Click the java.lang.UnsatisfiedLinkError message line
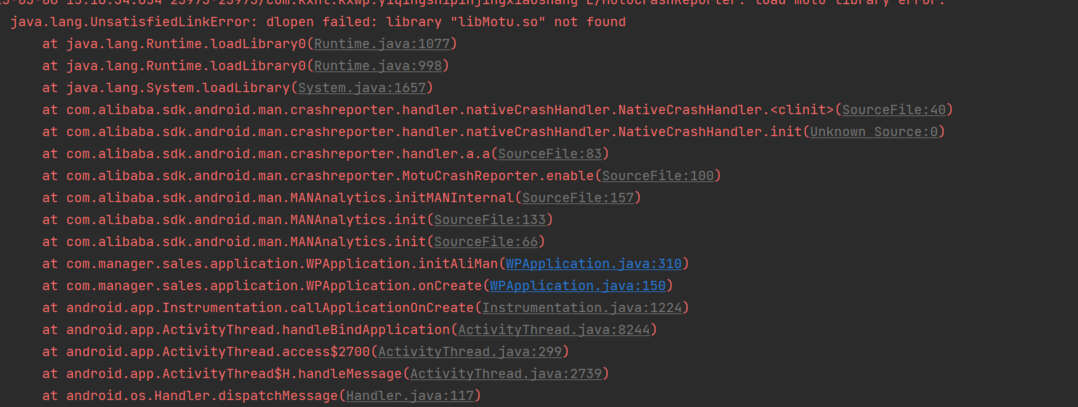The image size is (1078, 407). tap(318, 22)
